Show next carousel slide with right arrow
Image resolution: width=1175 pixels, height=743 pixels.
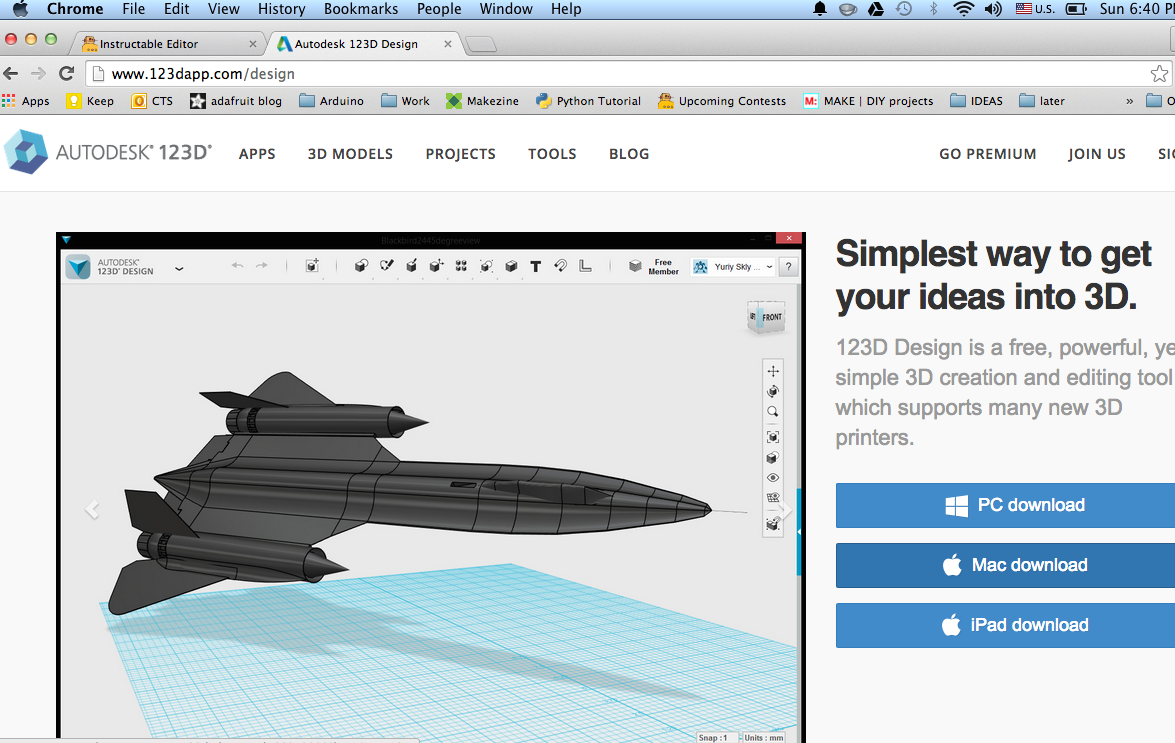click(x=785, y=510)
